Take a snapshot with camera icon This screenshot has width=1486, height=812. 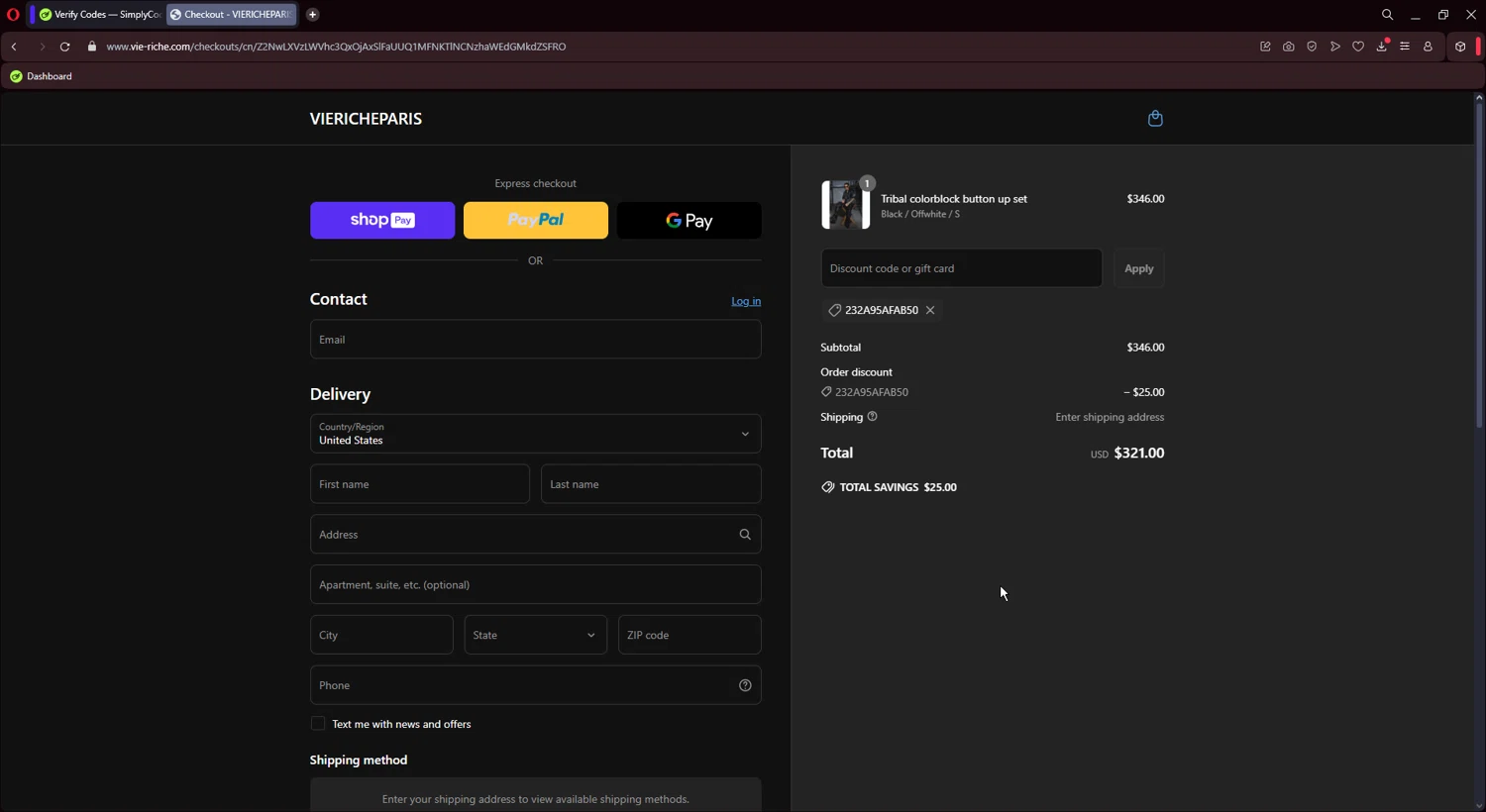(x=1289, y=47)
